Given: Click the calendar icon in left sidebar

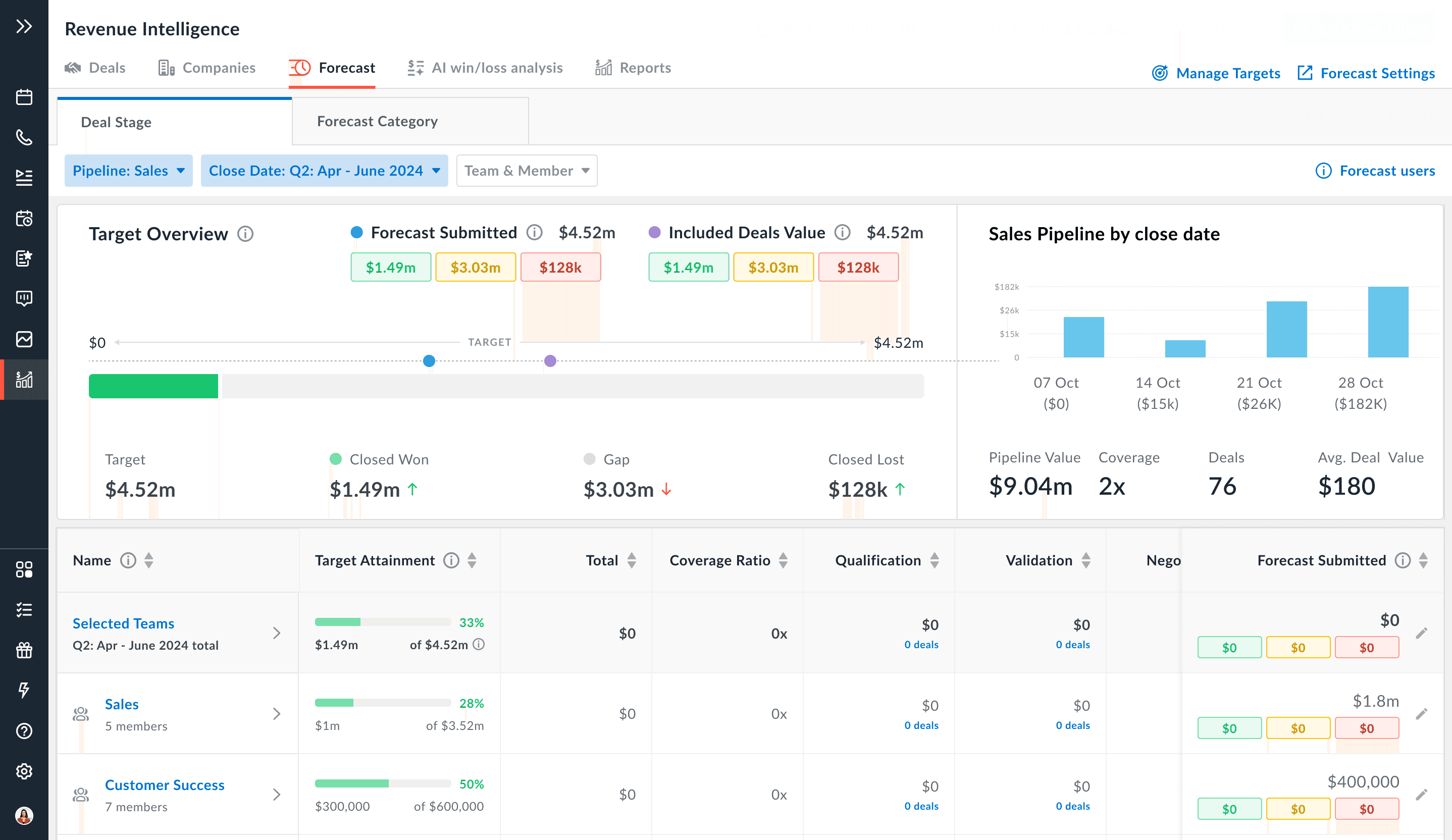Looking at the screenshot, I should 24,97.
